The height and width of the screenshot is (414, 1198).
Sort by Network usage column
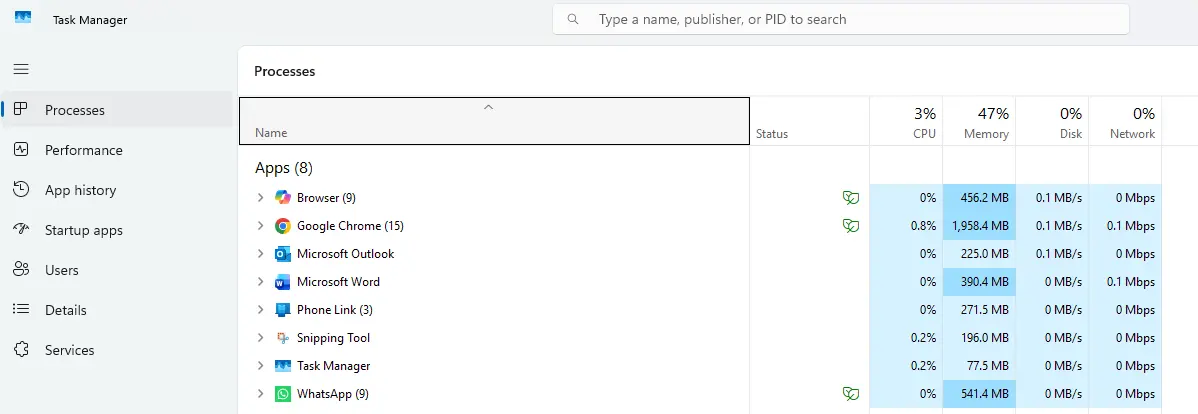(1125, 121)
